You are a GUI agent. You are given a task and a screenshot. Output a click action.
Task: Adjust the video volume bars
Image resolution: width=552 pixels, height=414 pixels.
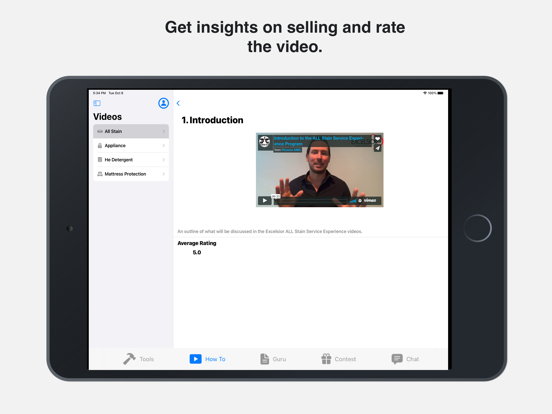pyautogui.click(x=353, y=201)
